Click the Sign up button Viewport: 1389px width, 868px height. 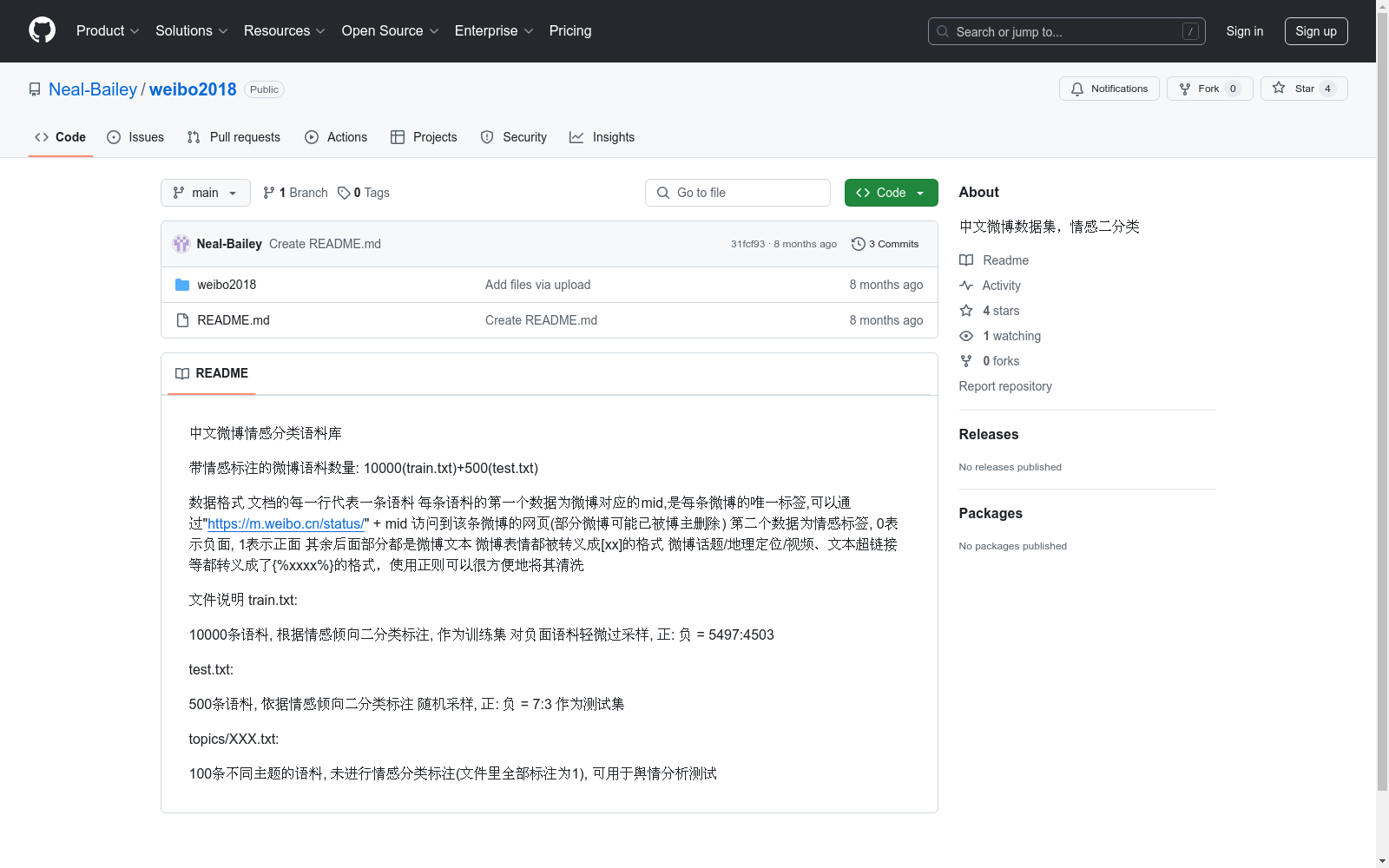coord(1316,31)
